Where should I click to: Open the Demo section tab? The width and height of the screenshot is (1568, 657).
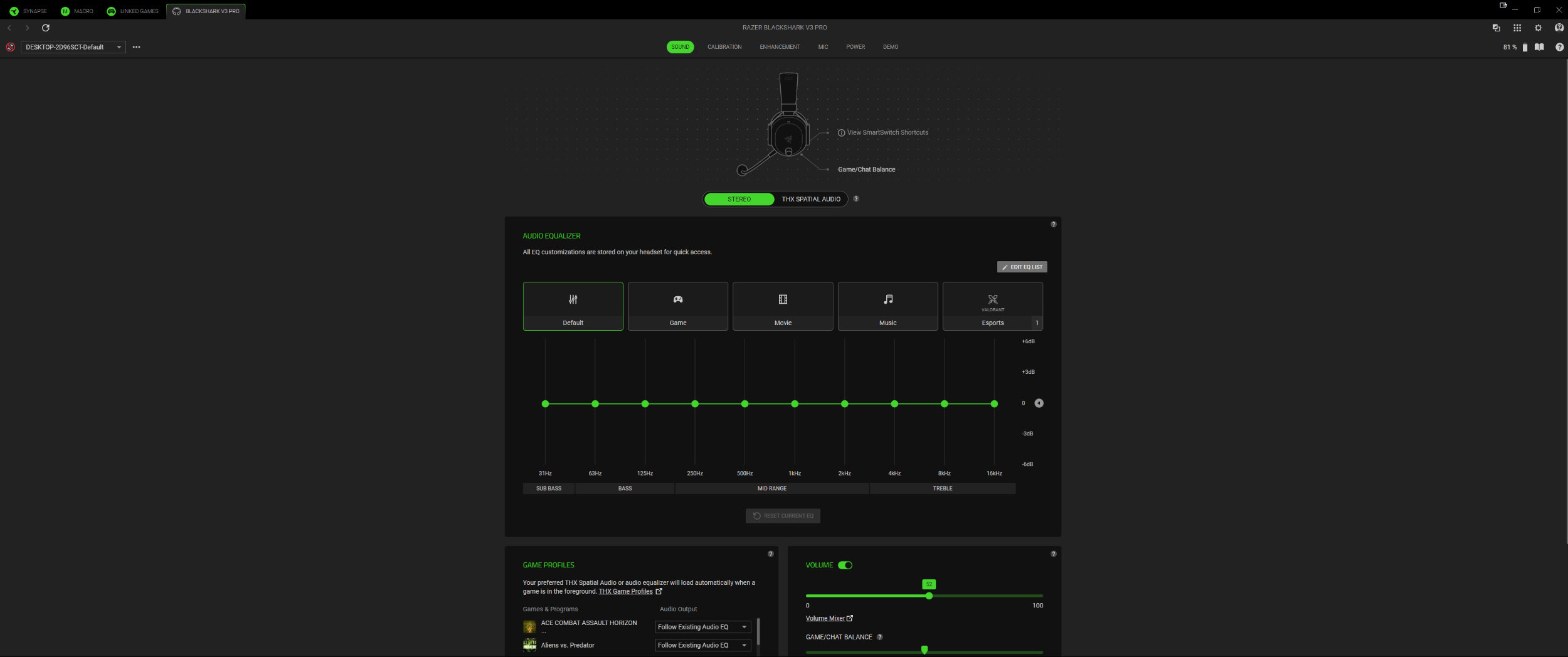coord(891,47)
